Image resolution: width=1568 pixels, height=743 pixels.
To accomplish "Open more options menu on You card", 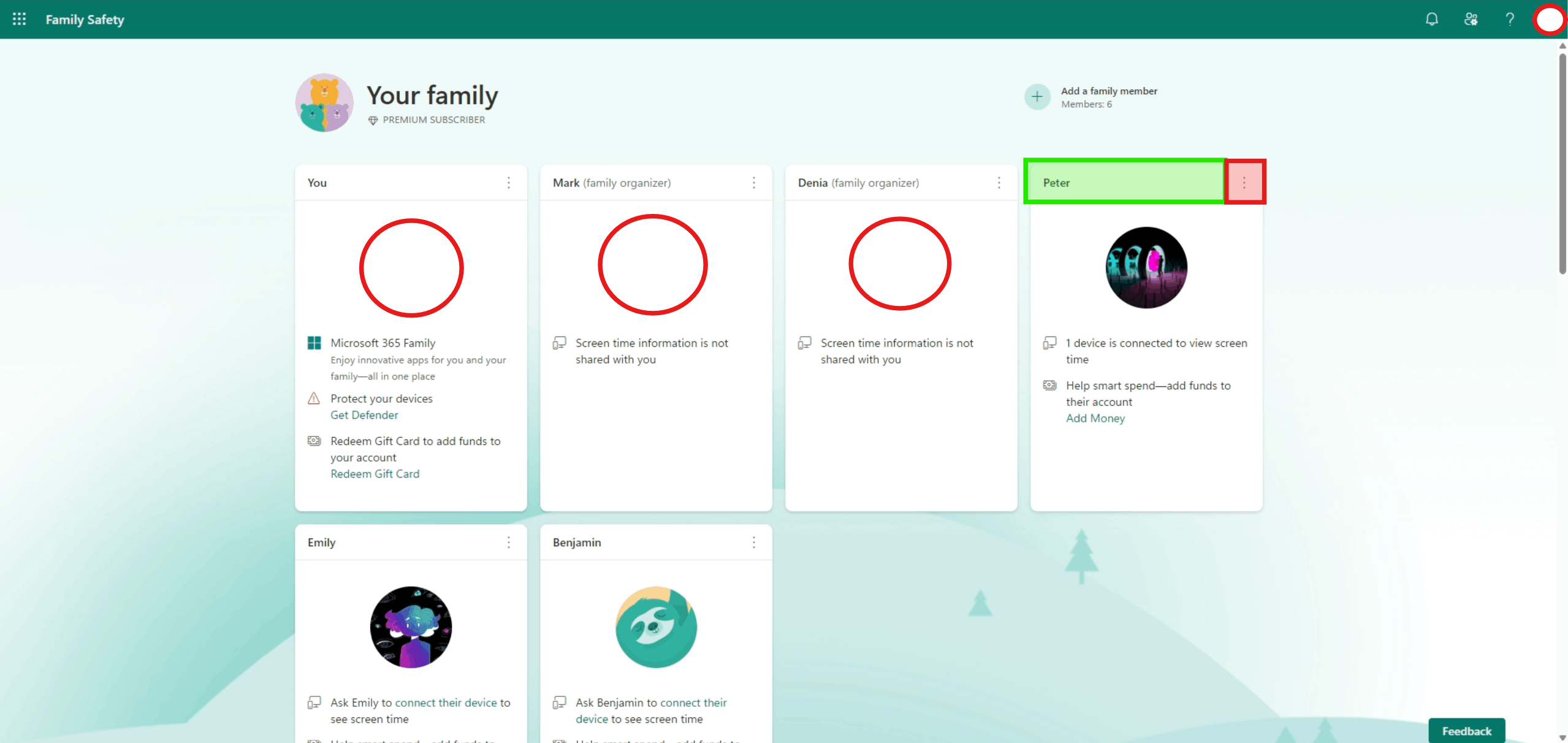I will click(508, 183).
